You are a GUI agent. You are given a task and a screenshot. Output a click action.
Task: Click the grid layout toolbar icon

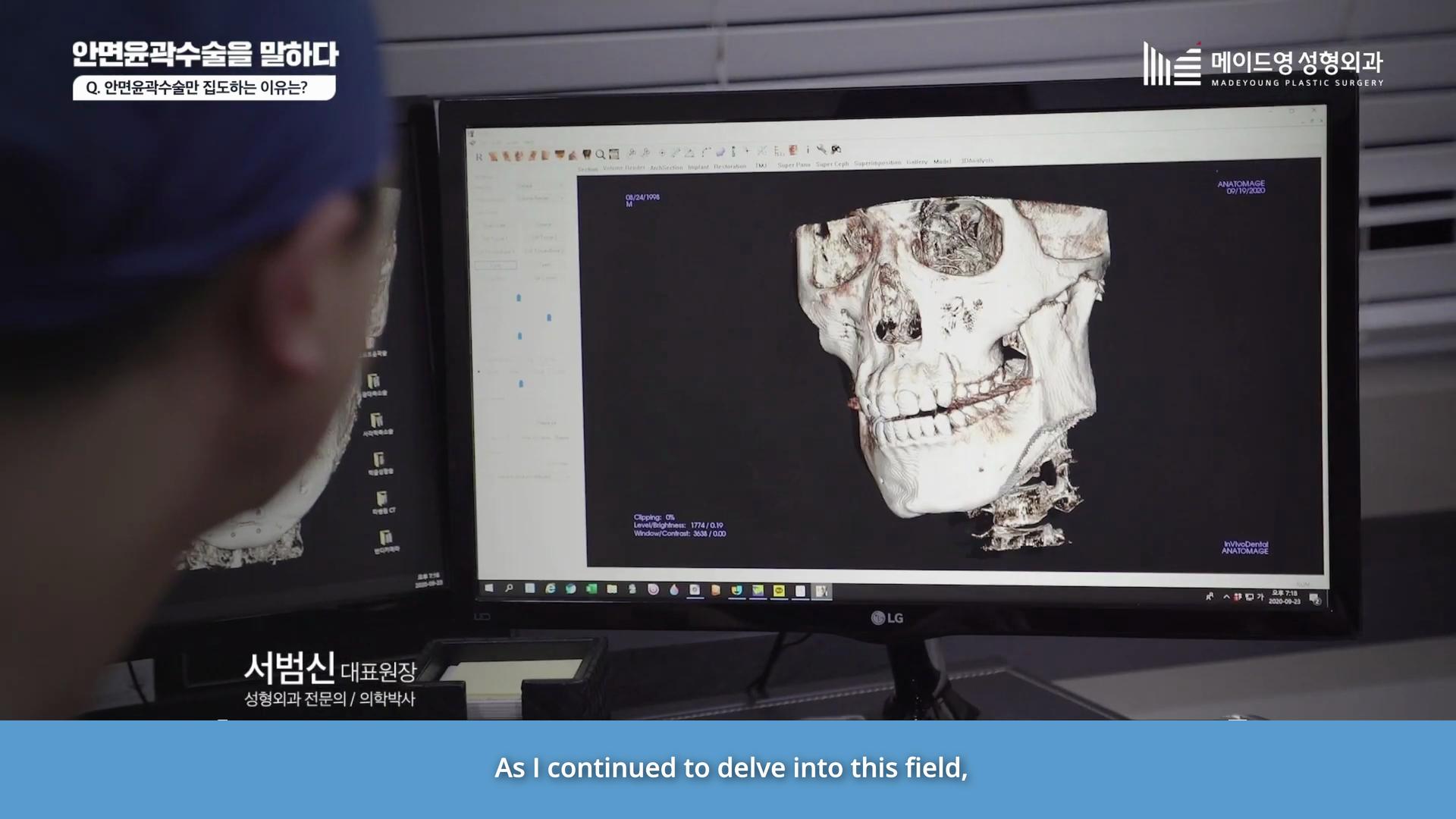click(614, 154)
